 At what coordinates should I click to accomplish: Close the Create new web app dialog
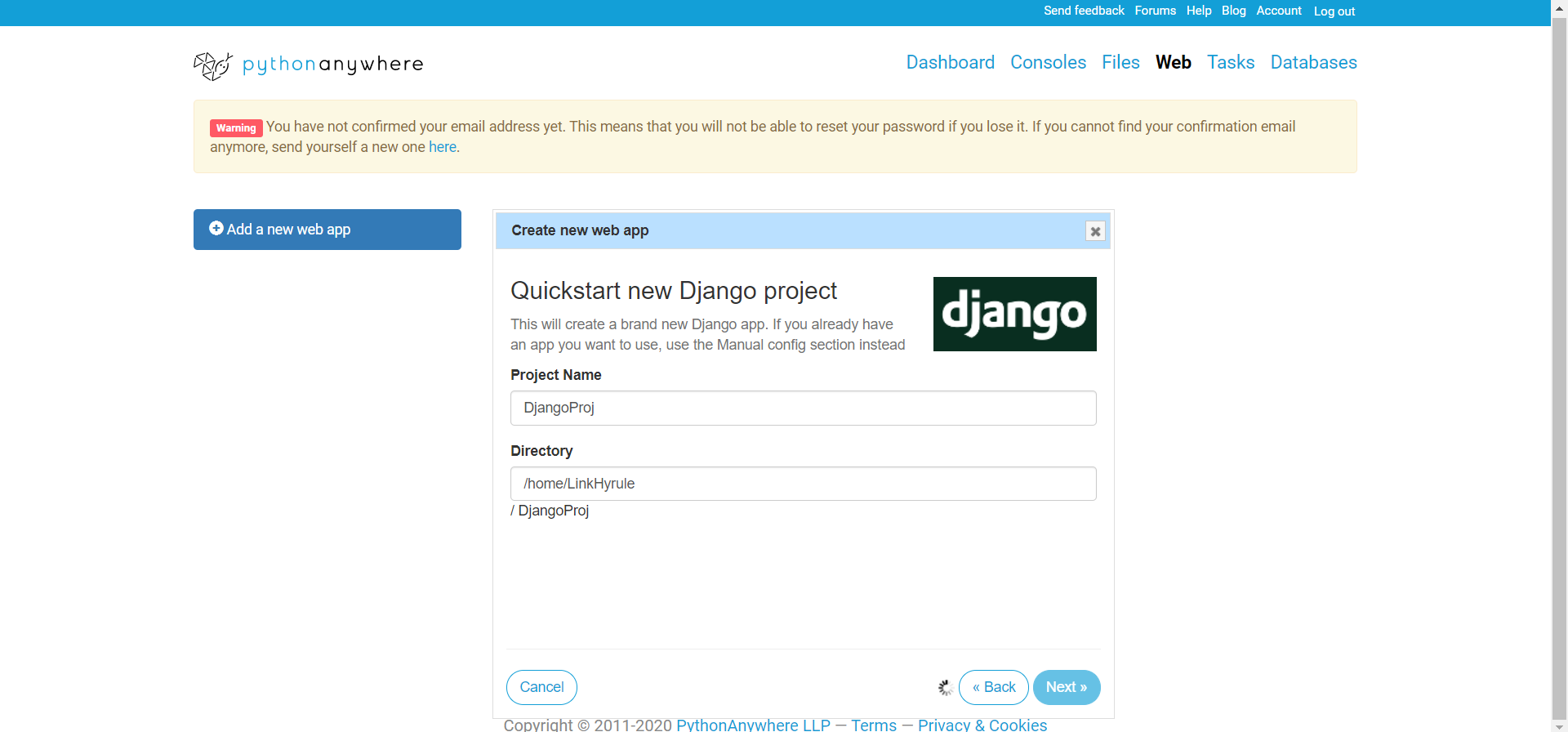click(1095, 231)
